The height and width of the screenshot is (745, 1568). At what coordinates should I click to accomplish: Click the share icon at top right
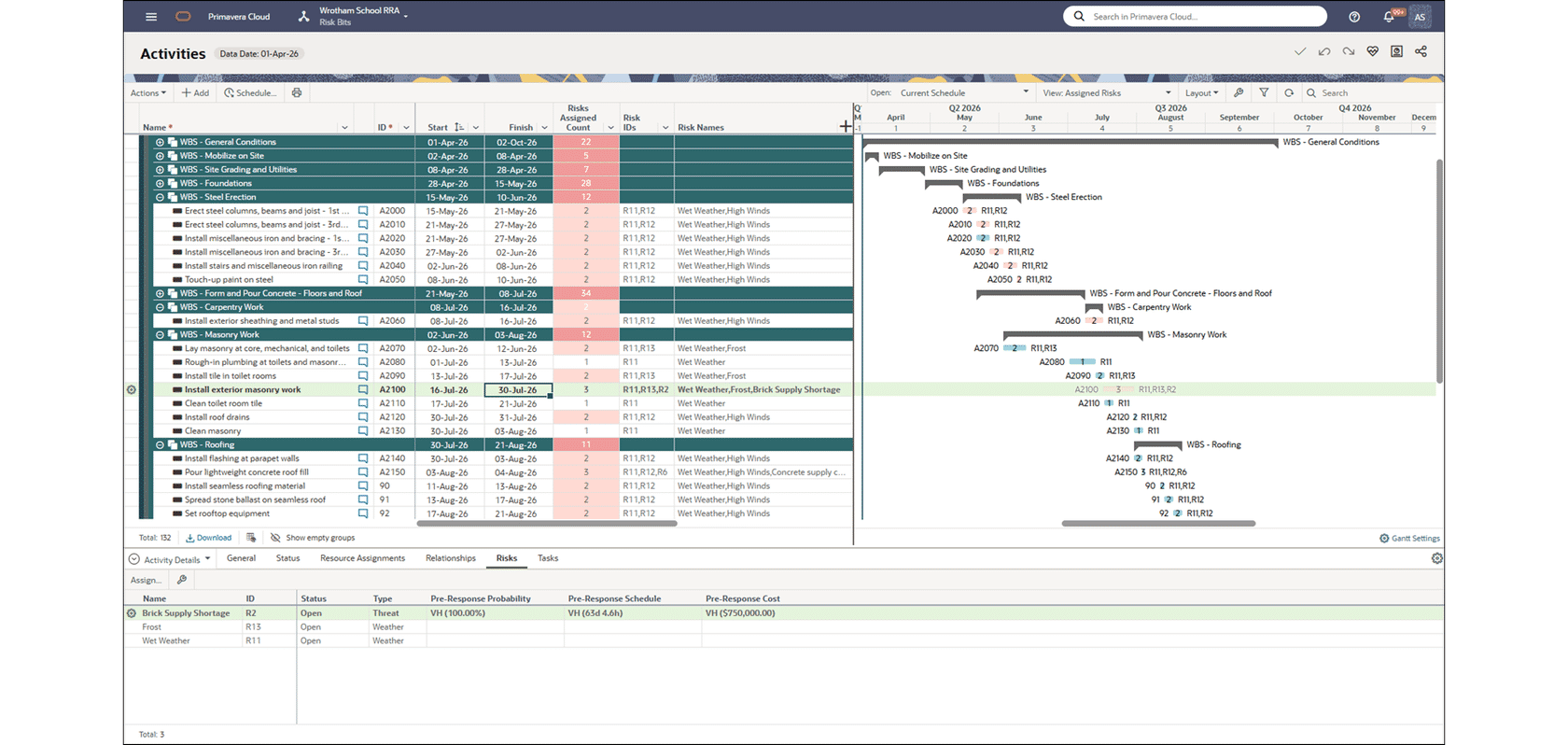[x=1421, y=52]
